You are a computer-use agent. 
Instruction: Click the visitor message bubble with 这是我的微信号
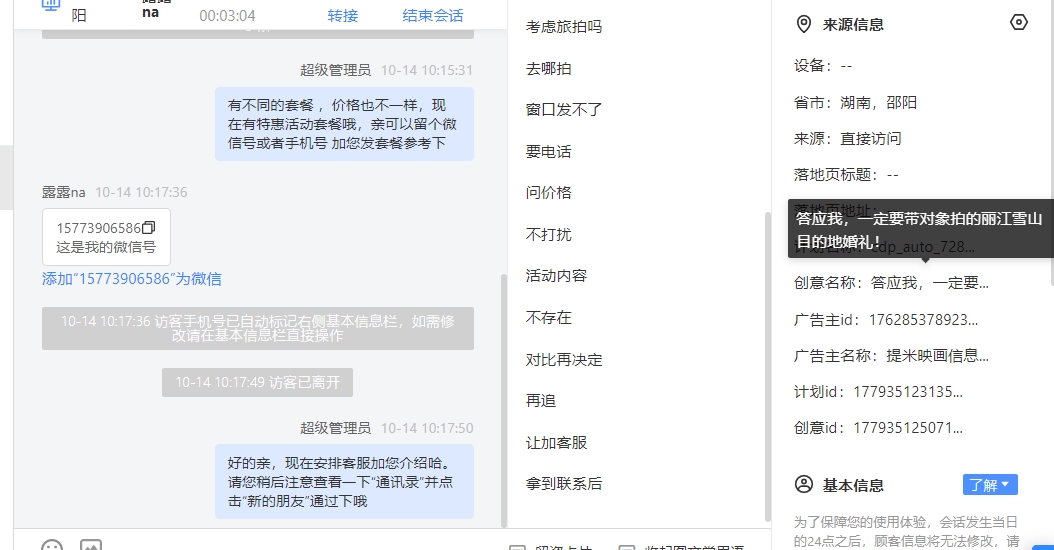point(106,237)
